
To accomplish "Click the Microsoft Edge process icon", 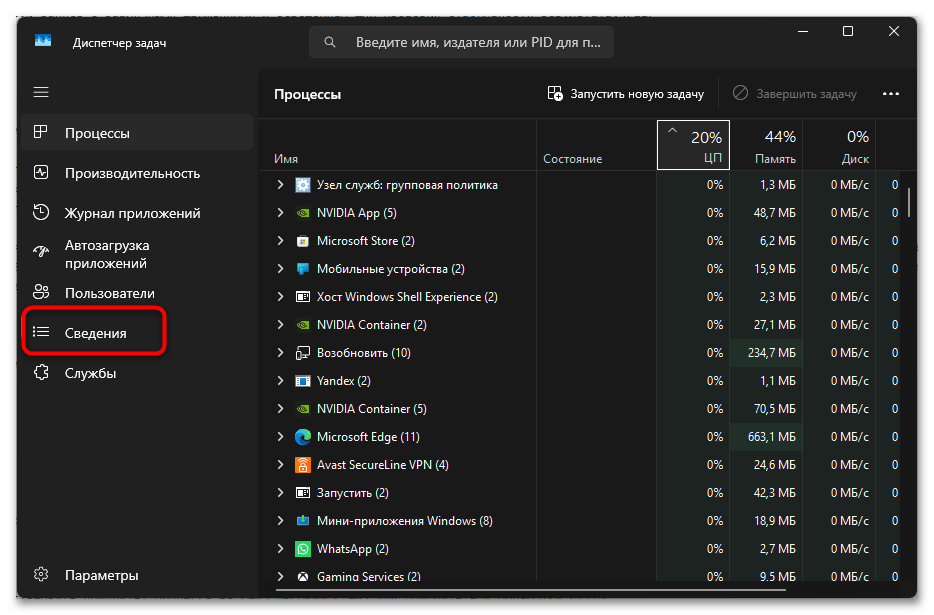I will click(303, 437).
